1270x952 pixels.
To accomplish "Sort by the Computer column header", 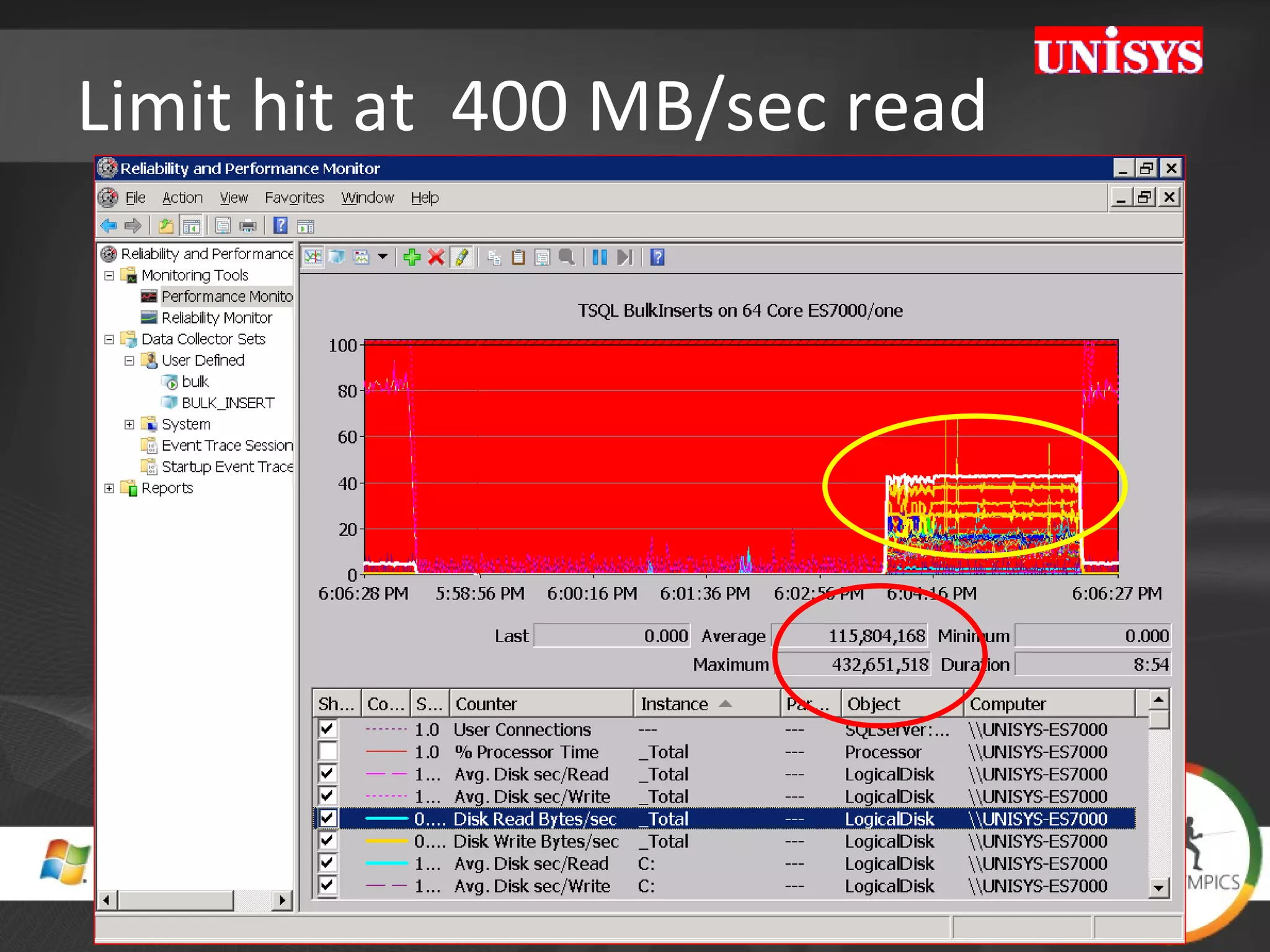I will (x=1049, y=704).
